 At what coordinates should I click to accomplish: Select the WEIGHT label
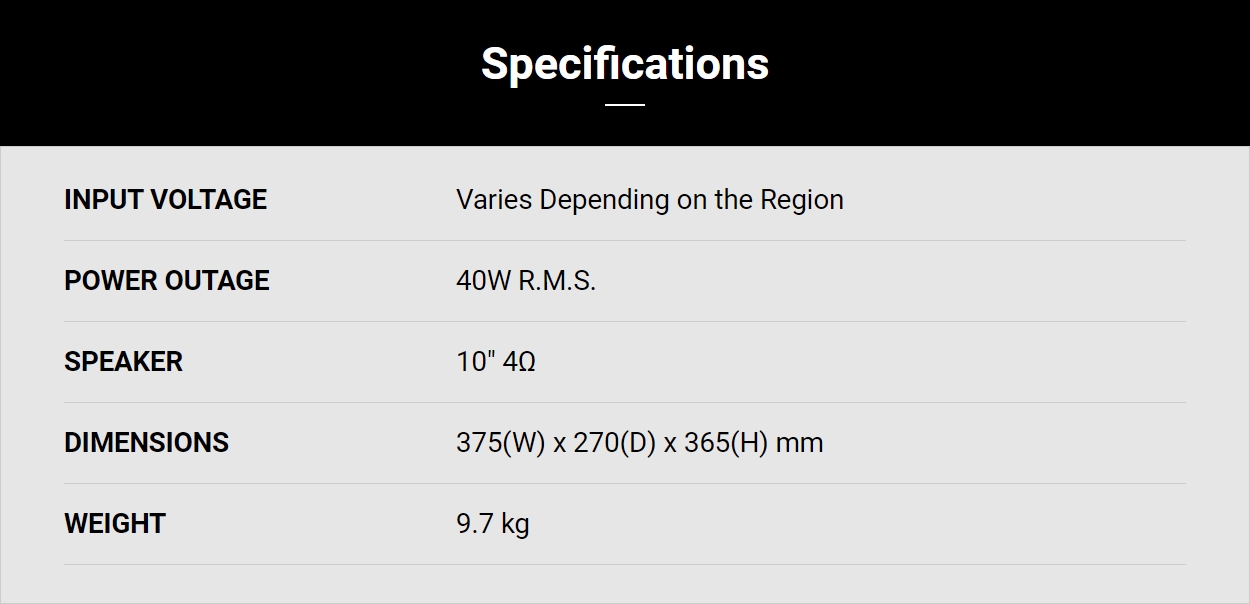point(114,523)
